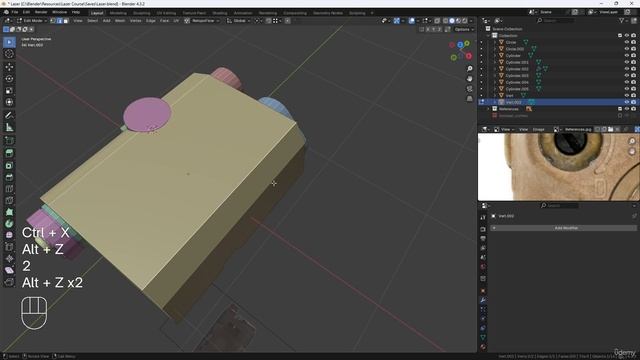Select Cylinder.005 in the outliner

coord(517,89)
